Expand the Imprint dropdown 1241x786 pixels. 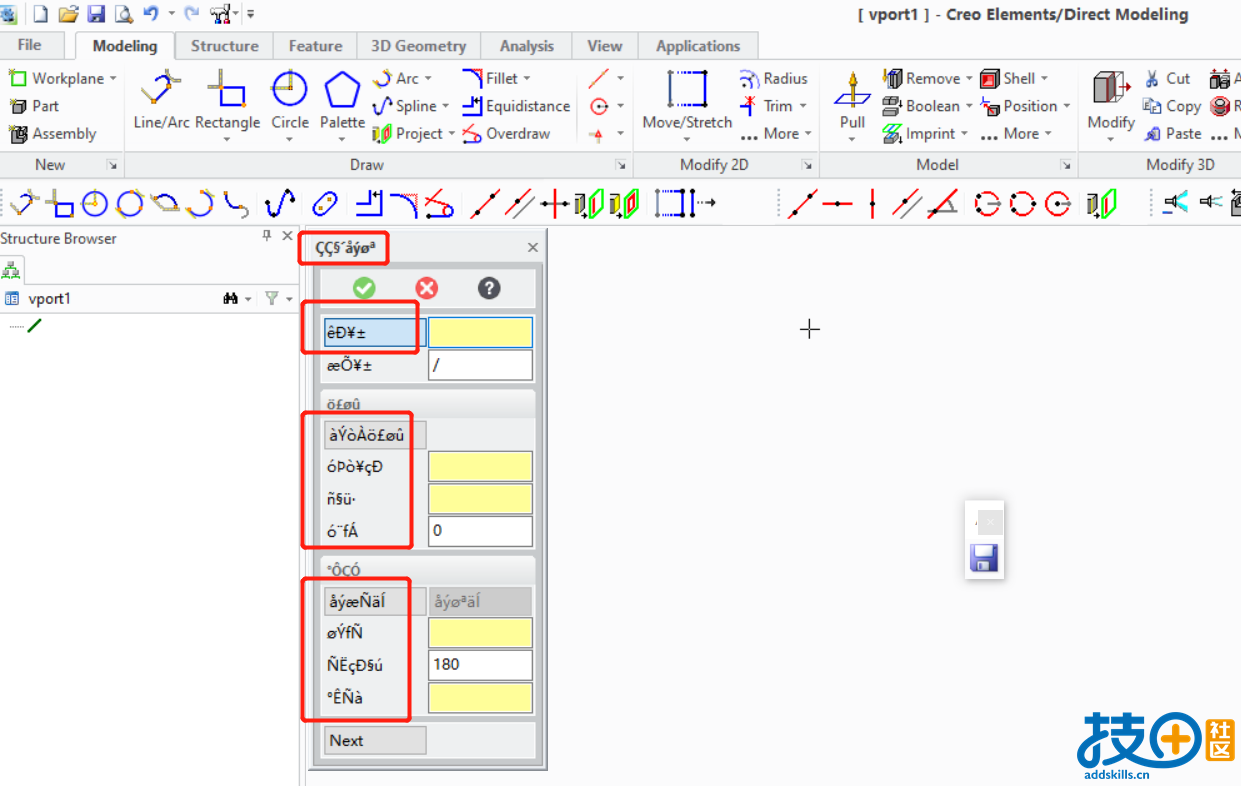965,133
